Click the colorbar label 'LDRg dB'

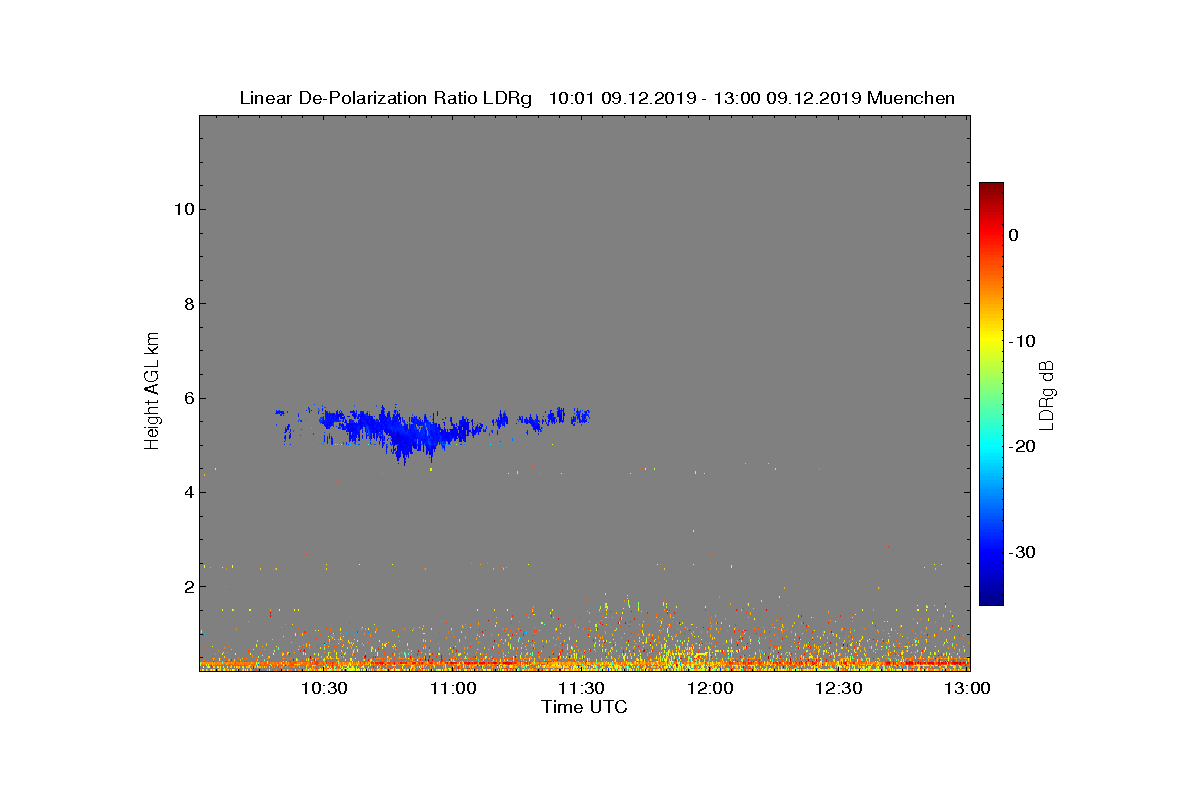point(1047,394)
